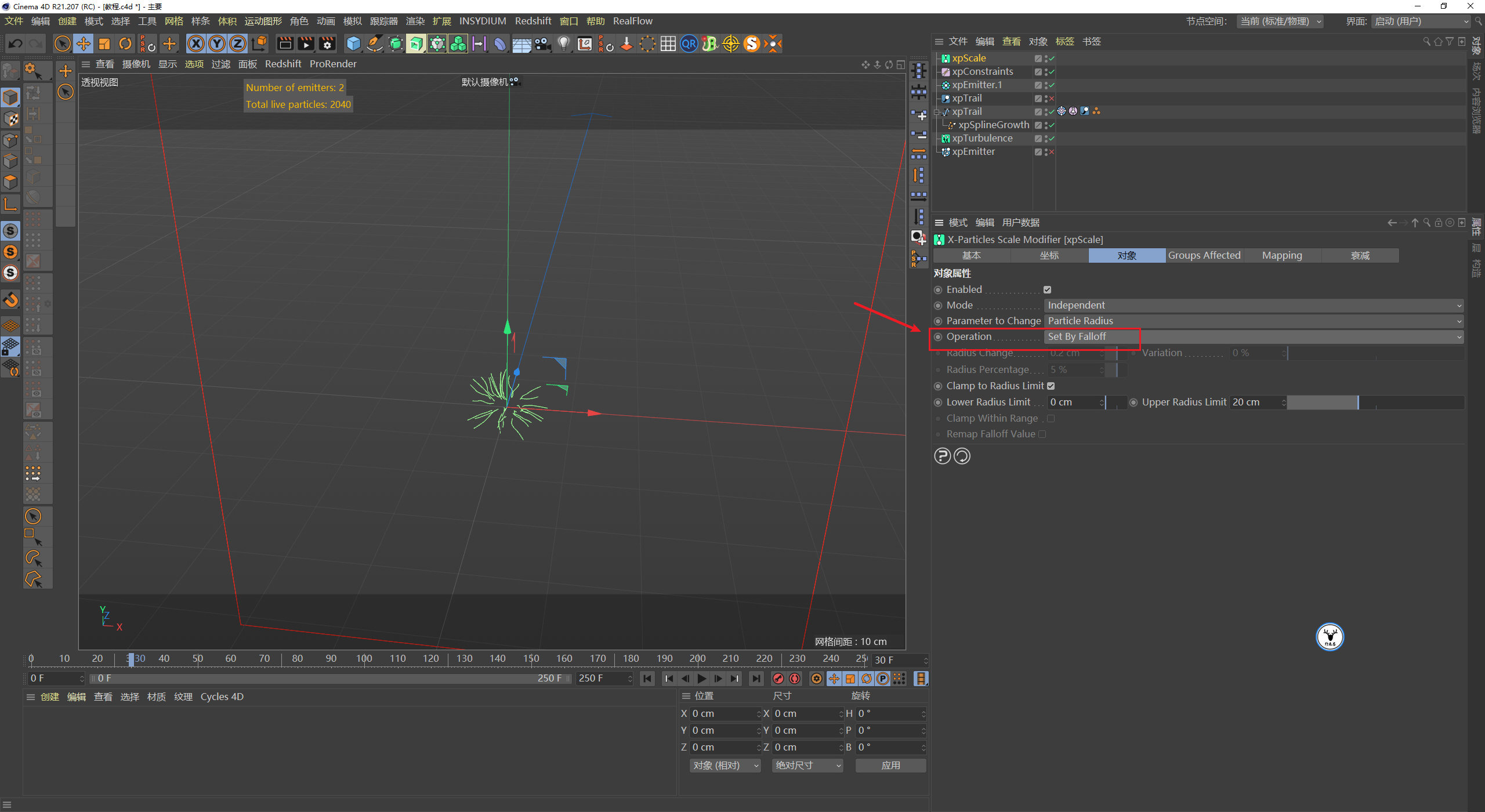Switch to the 衰减 tab
The height and width of the screenshot is (812, 1485).
[1360, 255]
